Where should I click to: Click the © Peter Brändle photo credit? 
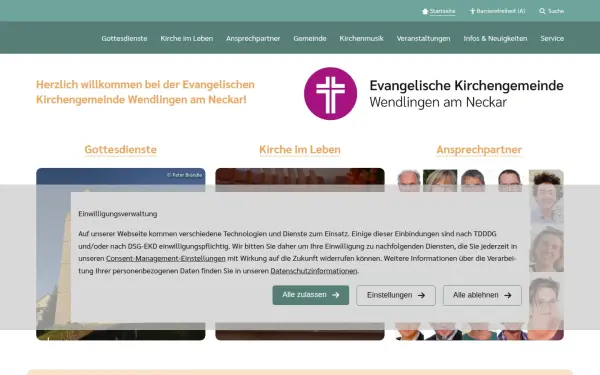184,175
